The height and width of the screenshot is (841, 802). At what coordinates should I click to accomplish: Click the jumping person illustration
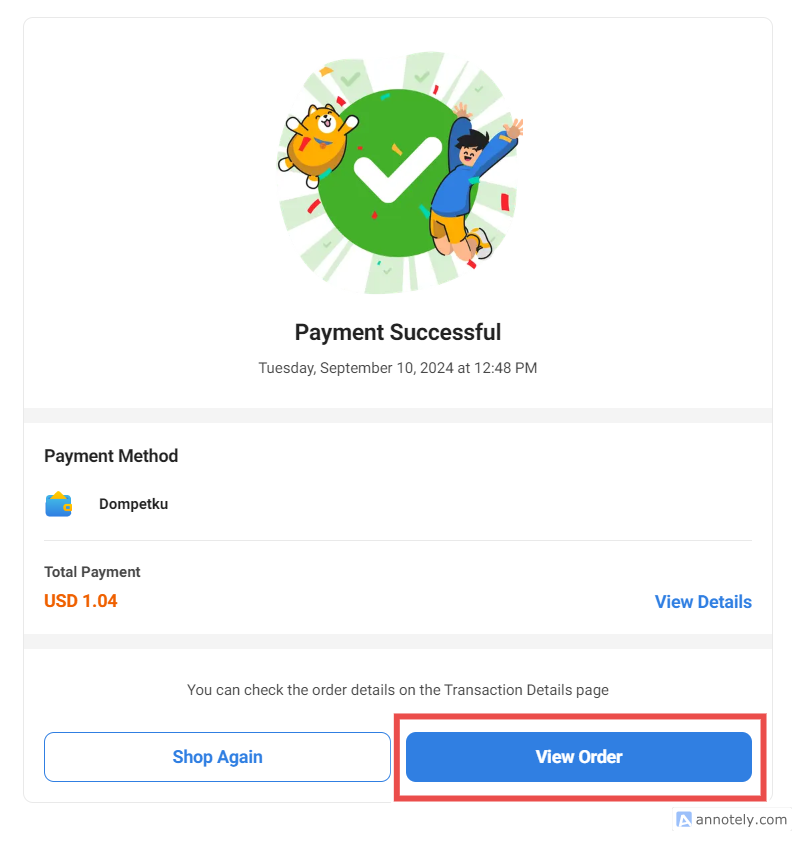tap(466, 185)
